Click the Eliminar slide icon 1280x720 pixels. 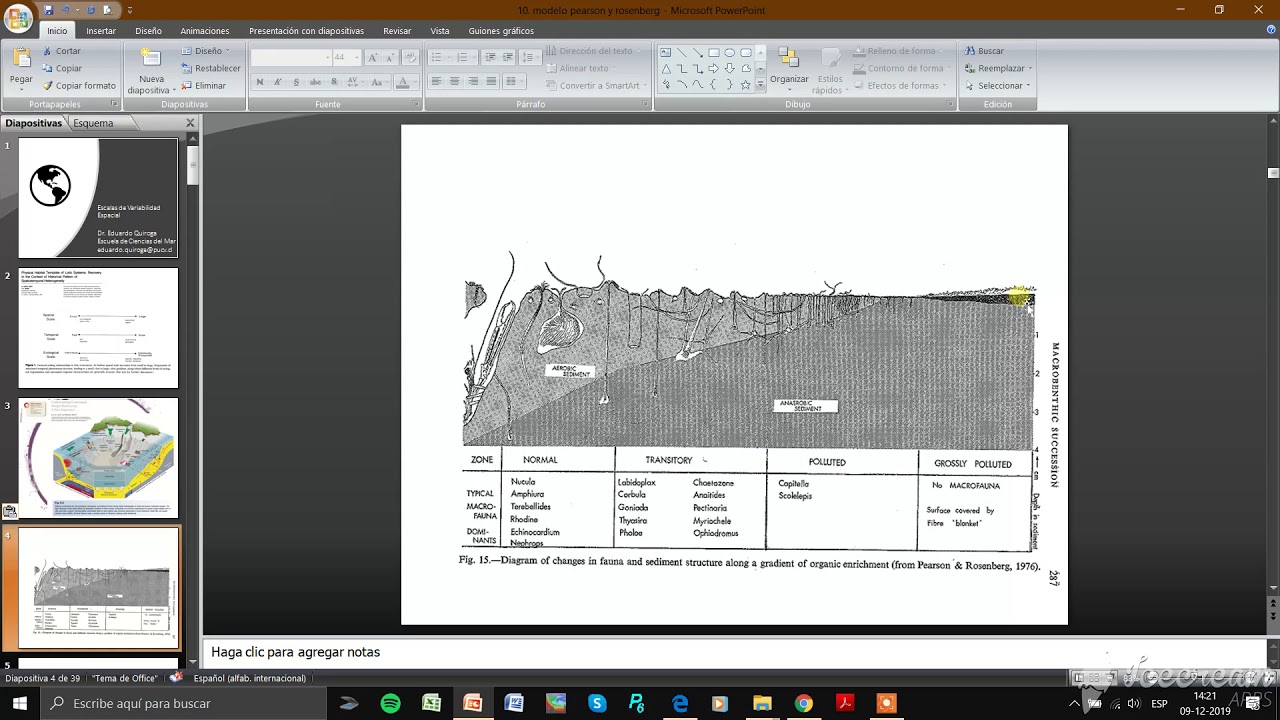187,86
